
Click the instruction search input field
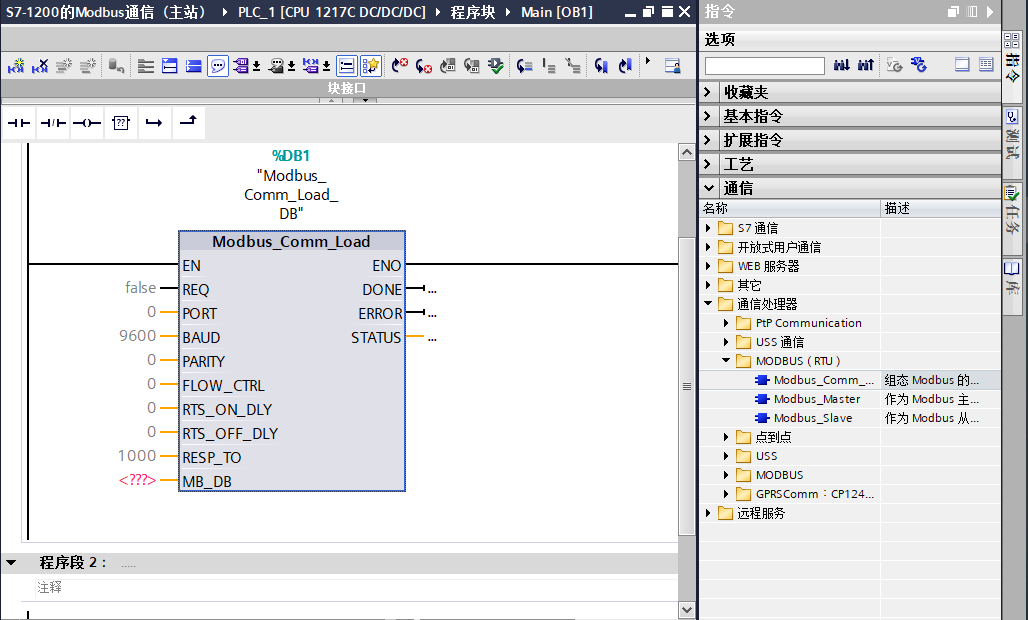click(x=764, y=66)
